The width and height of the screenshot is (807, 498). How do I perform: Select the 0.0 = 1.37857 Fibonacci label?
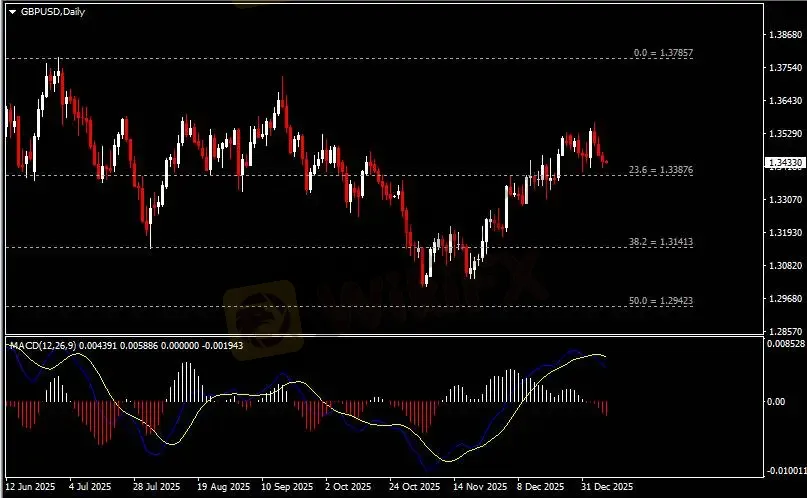point(664,52)
